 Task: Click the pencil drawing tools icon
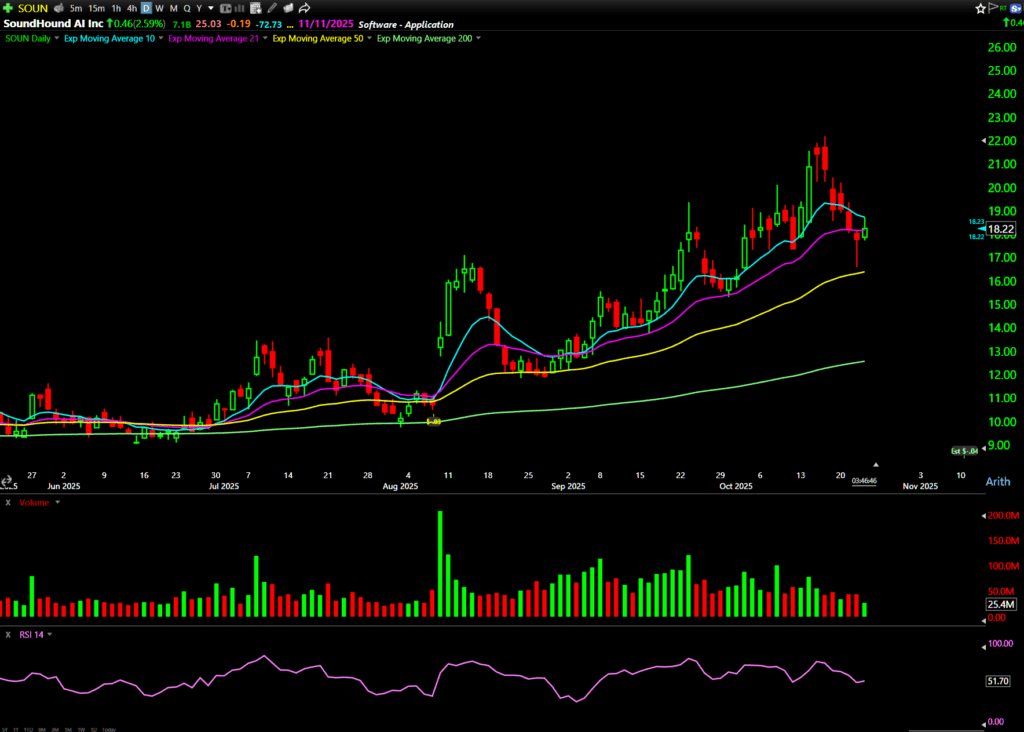(271, 8)
